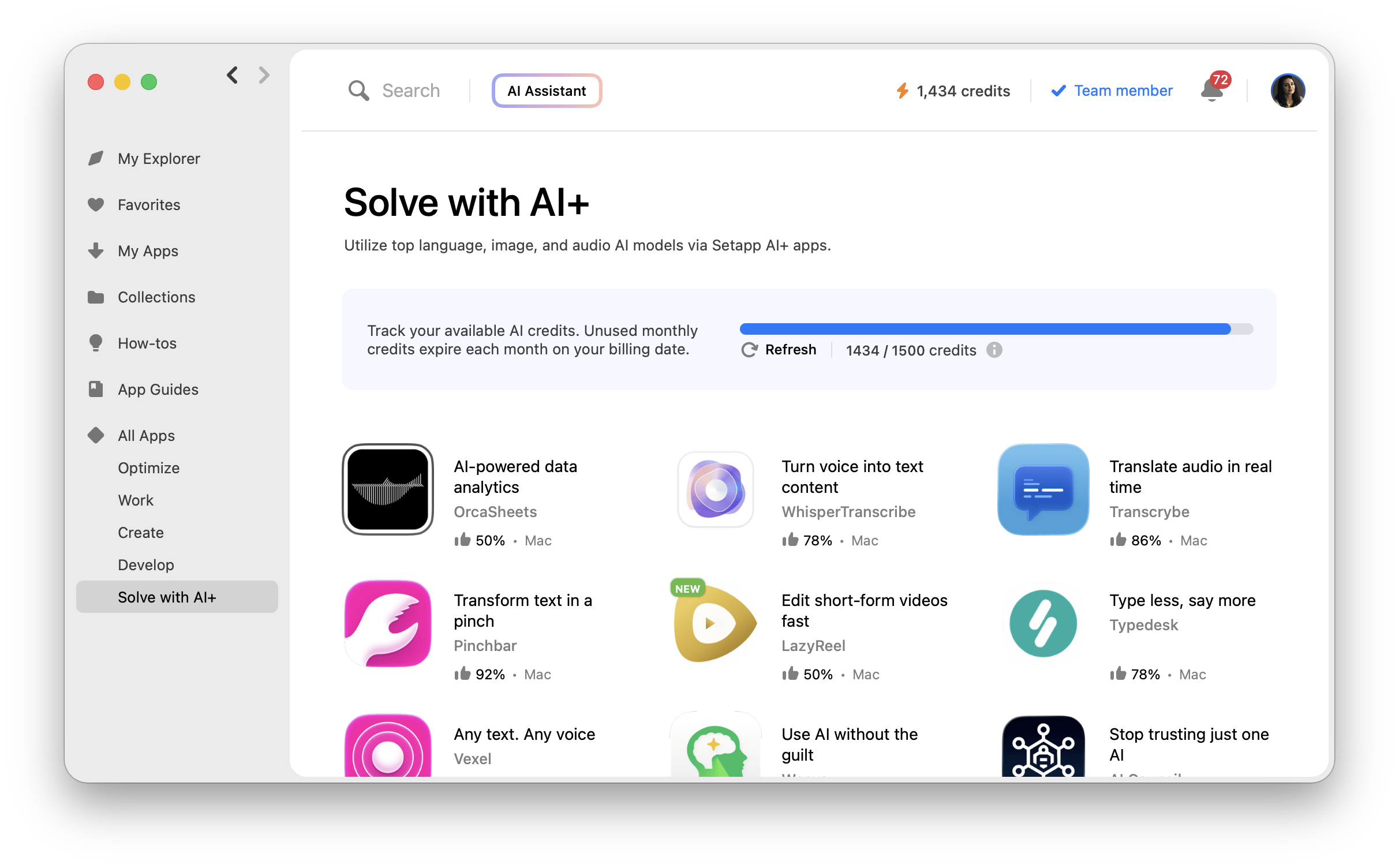1399x868 pixels.
Task: Select the Develop category
Action: [146, 565]
